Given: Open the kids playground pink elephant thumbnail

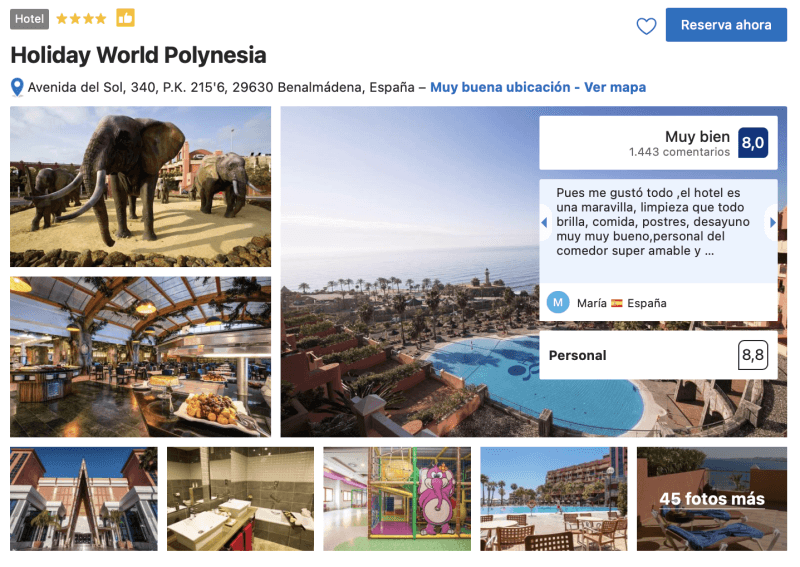Looking at the screenshot, I should pos(397,499).
